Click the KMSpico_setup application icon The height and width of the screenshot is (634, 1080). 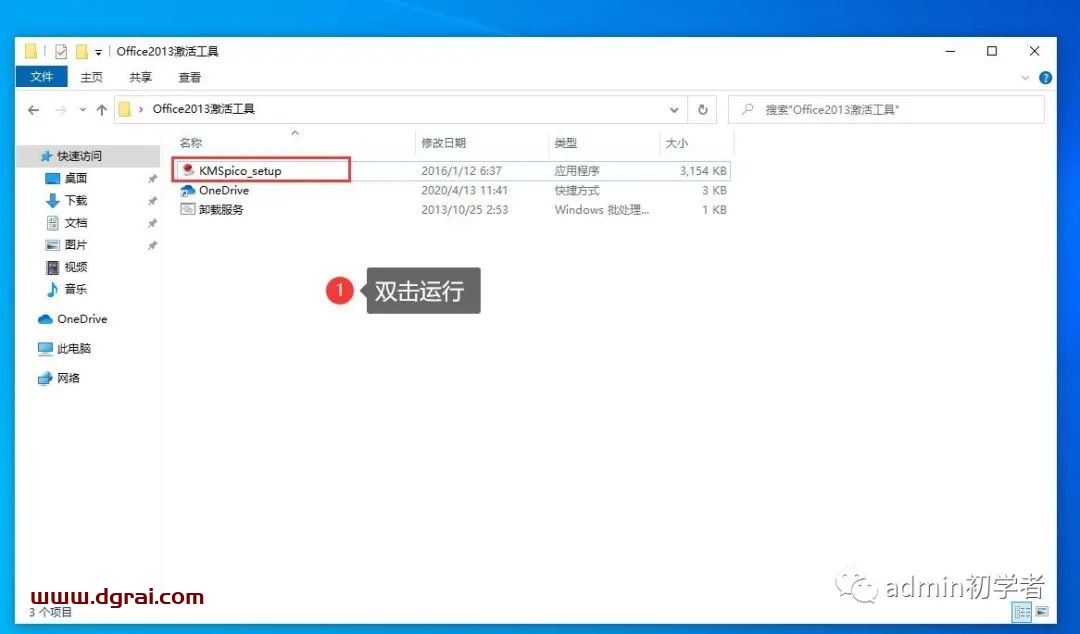(x=188, y=170)
